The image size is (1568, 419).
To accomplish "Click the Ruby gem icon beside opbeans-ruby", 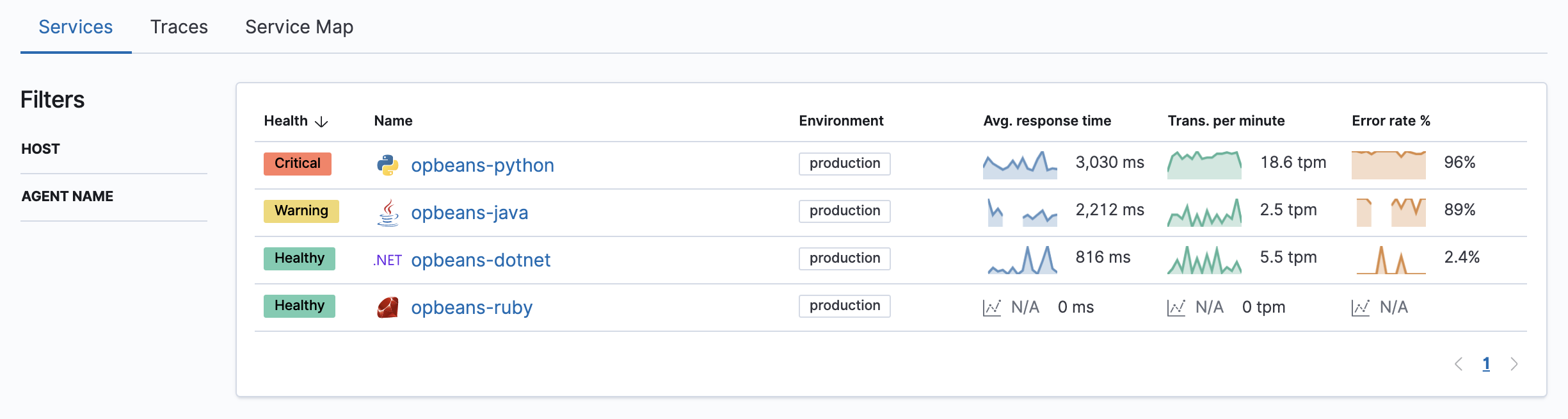I will click(x=388, y=308).
